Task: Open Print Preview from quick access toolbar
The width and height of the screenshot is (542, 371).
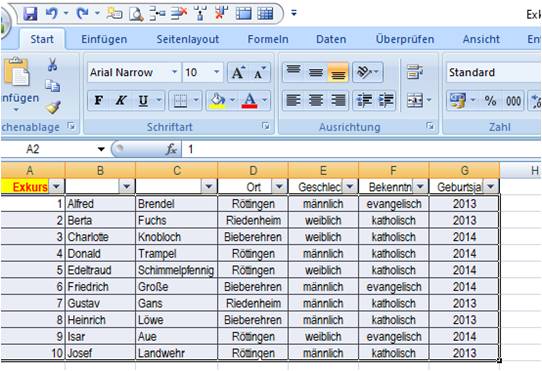Action: tap(136, 14)
